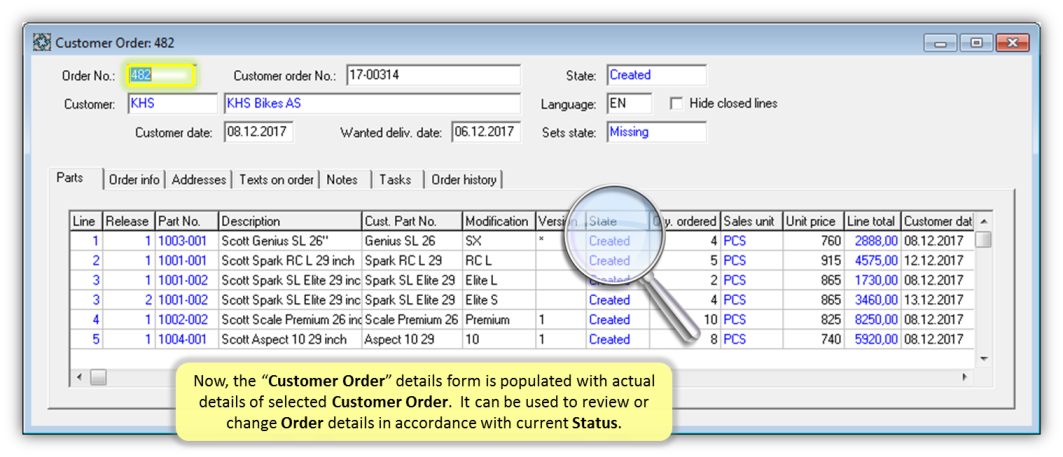Click the Wanted deliv. date field
The width and height of the screenshot is (1063, 457).
point(486,132)
